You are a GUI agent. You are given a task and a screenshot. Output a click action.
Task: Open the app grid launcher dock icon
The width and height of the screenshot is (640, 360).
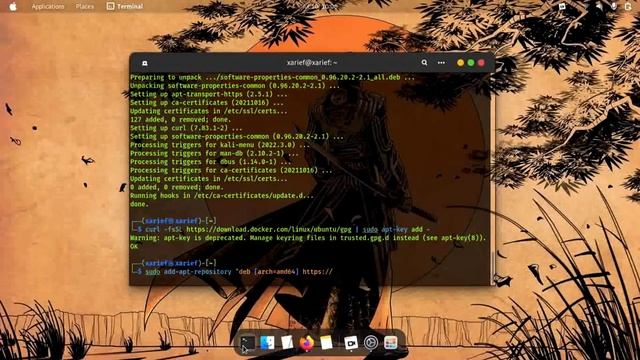[x=391, y=342]
